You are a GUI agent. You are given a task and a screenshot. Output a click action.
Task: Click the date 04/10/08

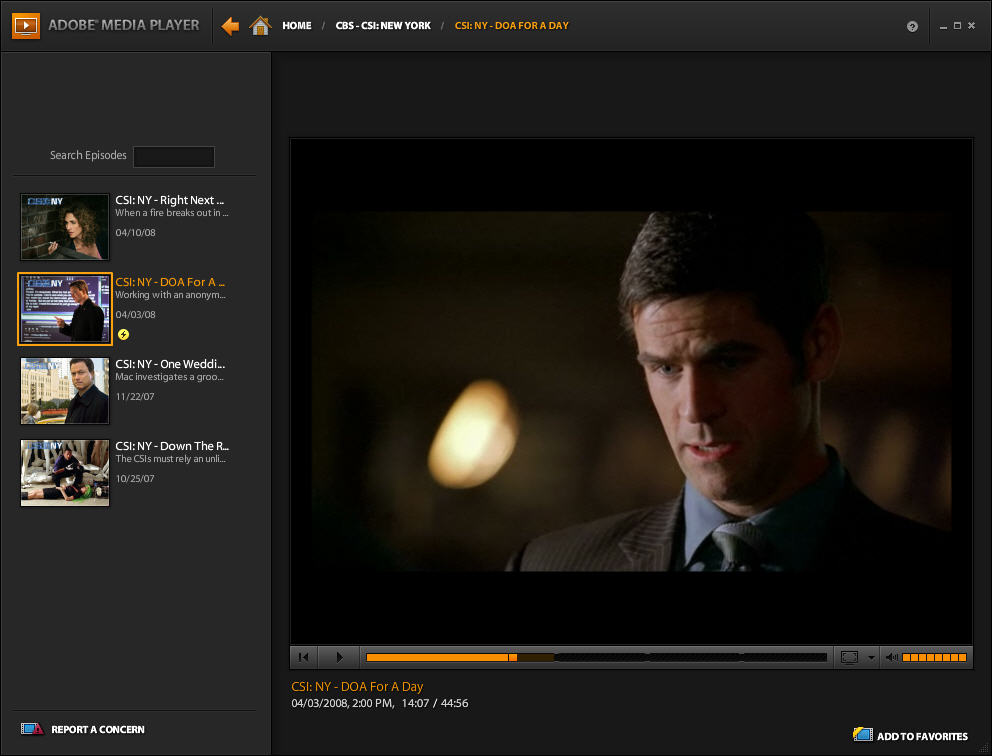(135, 232)
